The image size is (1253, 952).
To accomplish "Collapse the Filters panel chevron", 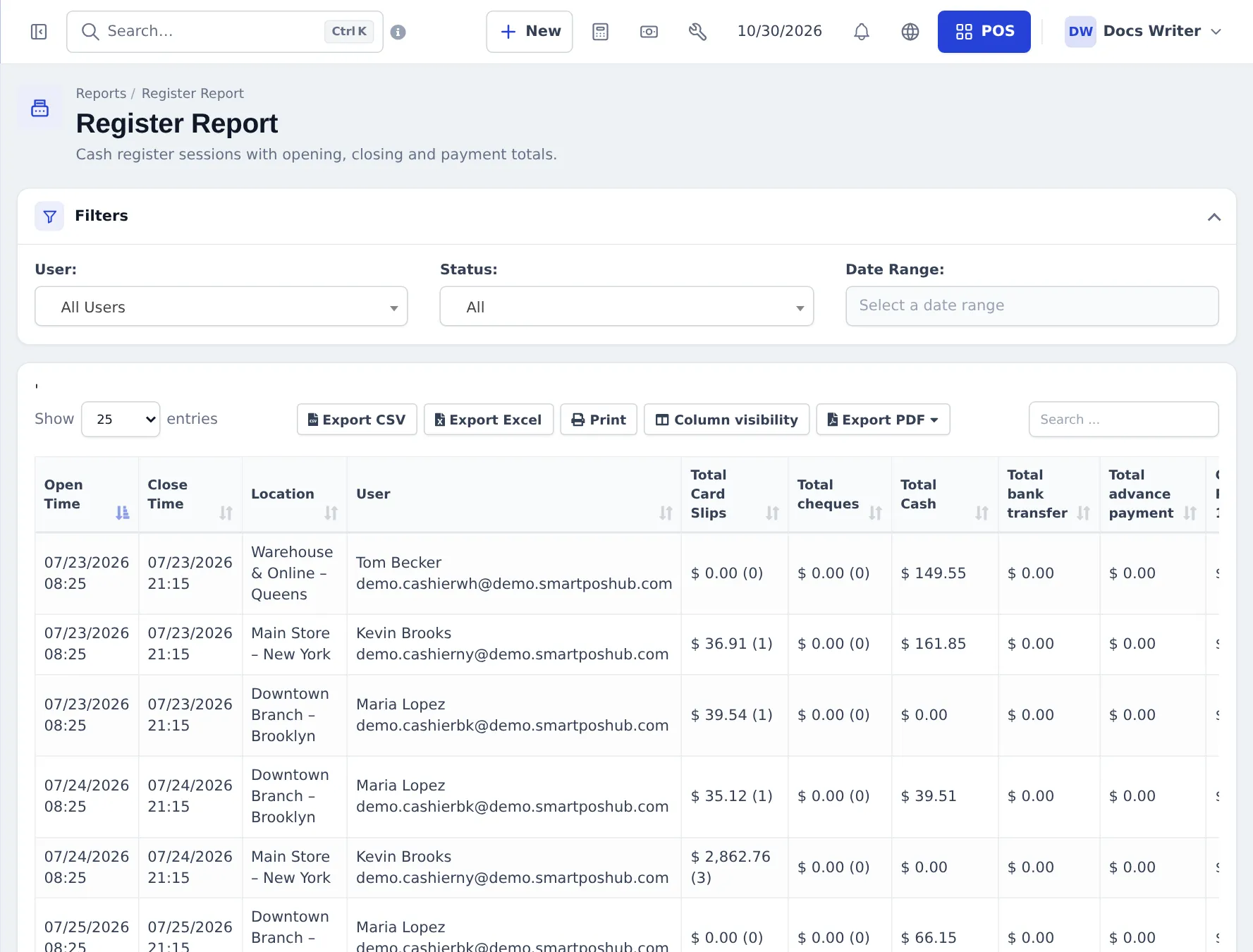I will [x=1214, y=217].
